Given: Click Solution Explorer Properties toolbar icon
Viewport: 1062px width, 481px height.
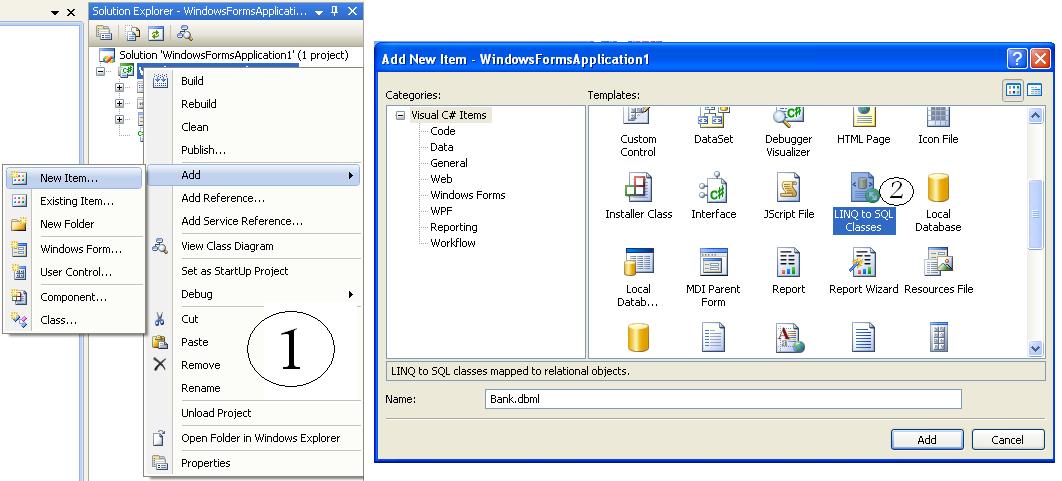Looking at the screenshot, I should point(104,33).
